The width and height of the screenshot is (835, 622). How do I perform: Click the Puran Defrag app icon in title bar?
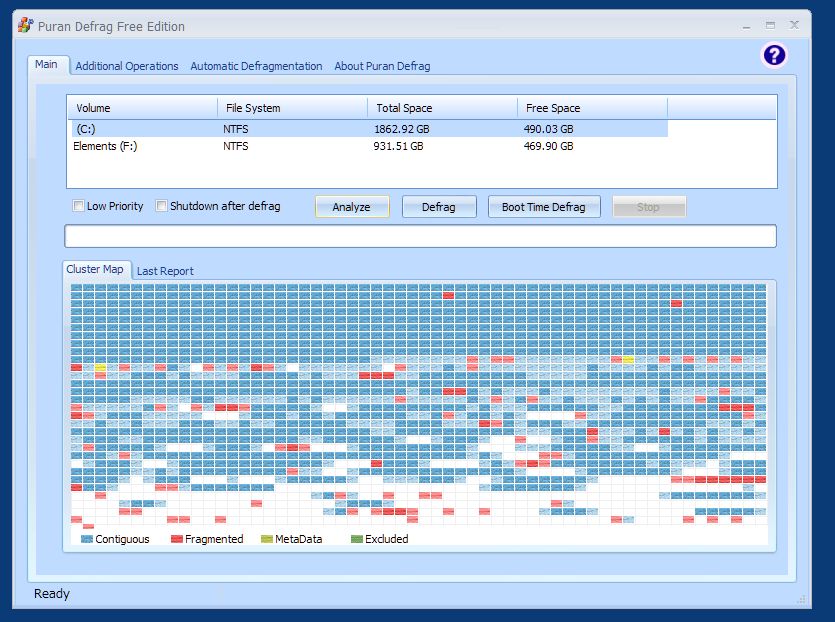25,26
